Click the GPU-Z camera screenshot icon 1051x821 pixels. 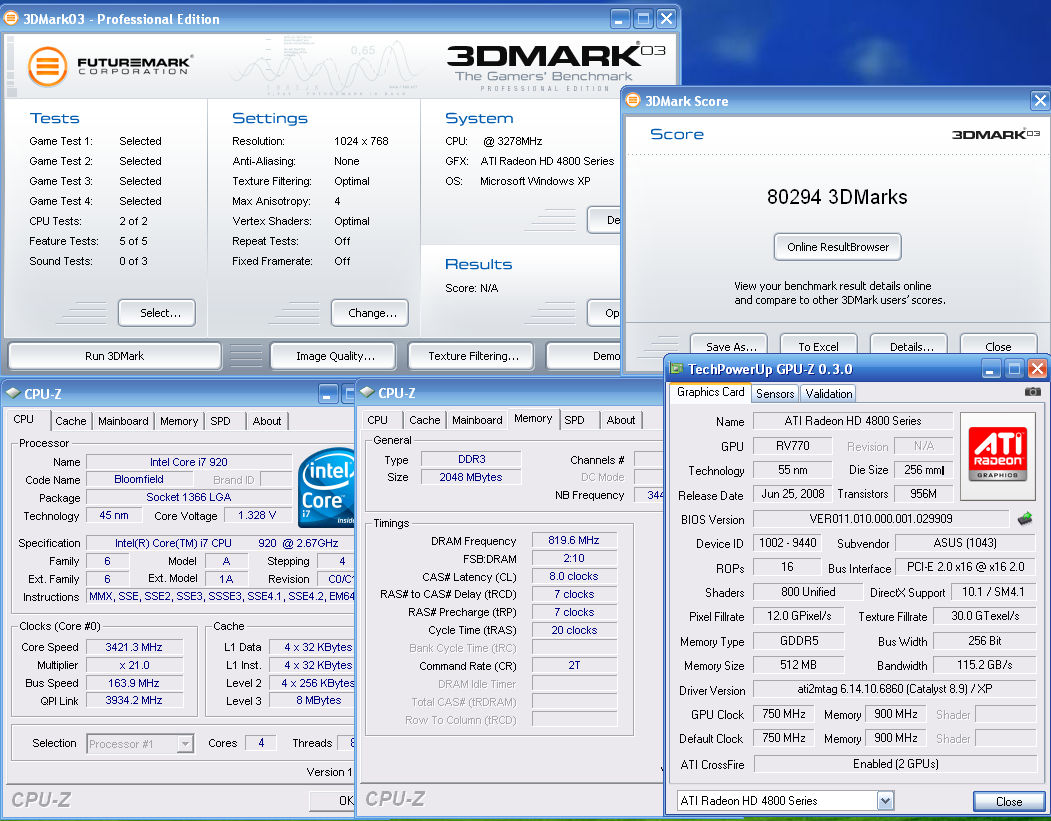pyautogui.click(x=1033, y=391)
